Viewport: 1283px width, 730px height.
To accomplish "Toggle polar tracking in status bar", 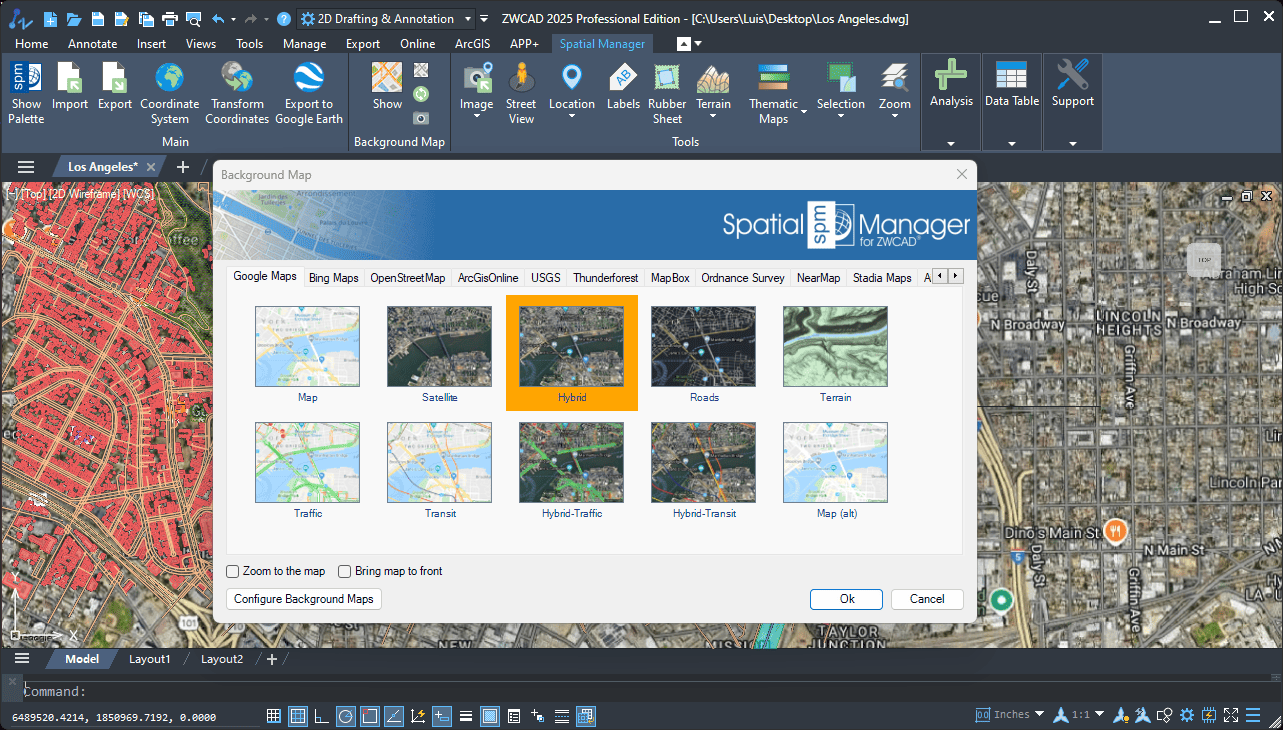I will tap(346, 715).
